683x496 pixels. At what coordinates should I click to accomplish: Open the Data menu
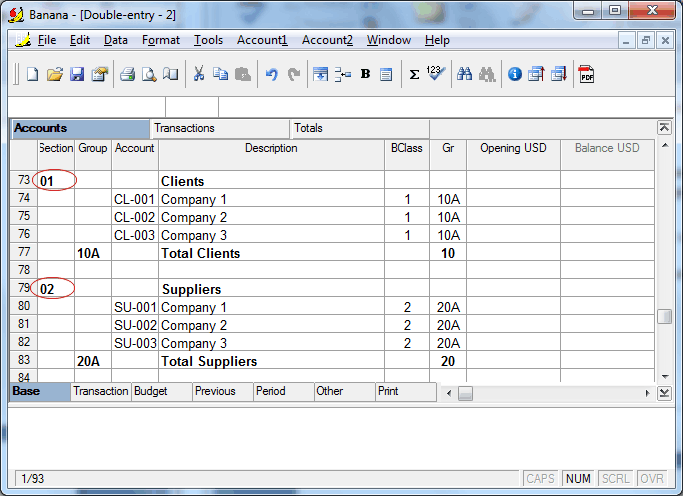pos(115,40)
